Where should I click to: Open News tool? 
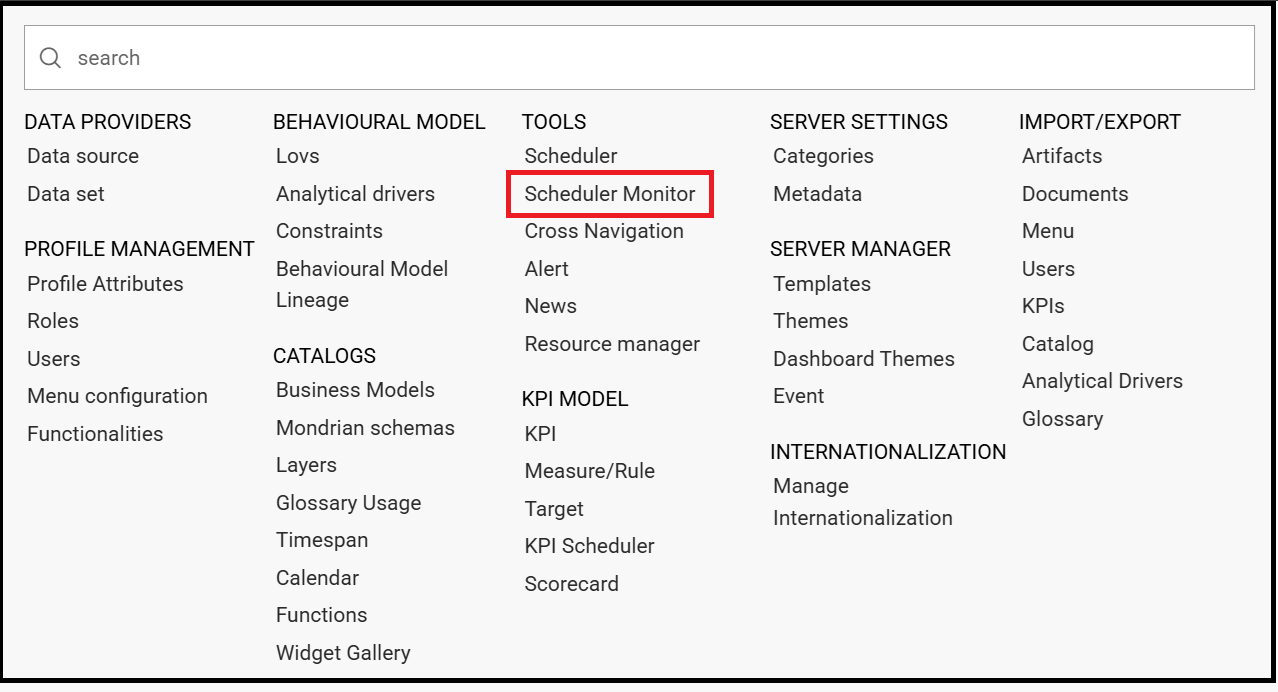point(550,306)
